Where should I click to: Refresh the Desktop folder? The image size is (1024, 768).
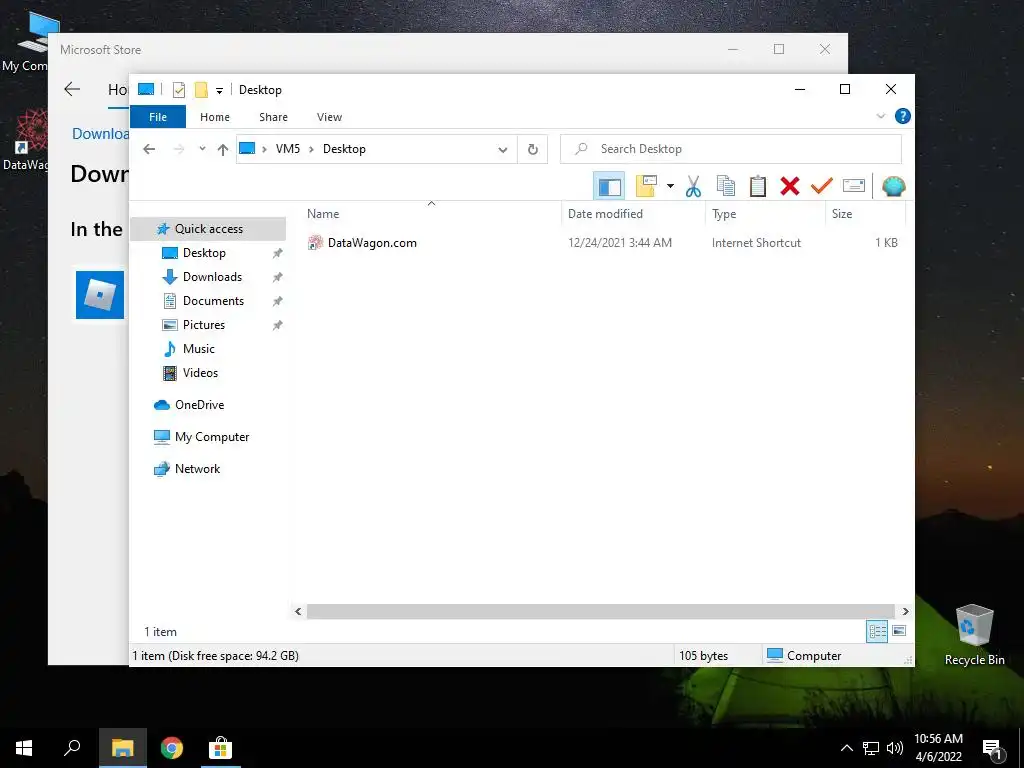tap(533, 150)
